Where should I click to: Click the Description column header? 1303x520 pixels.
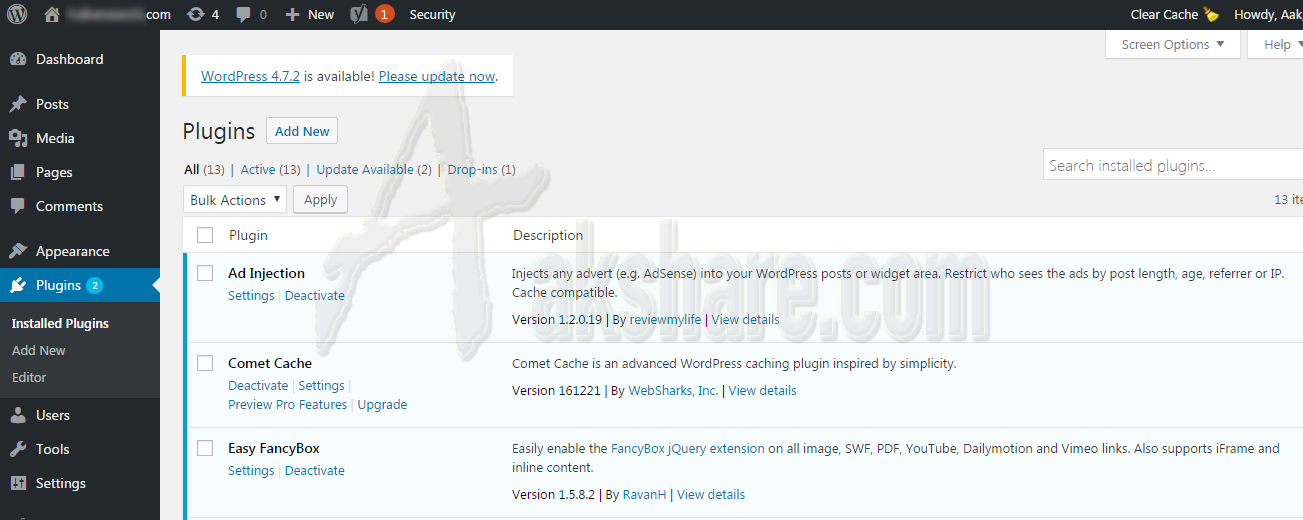click(548, 235)
